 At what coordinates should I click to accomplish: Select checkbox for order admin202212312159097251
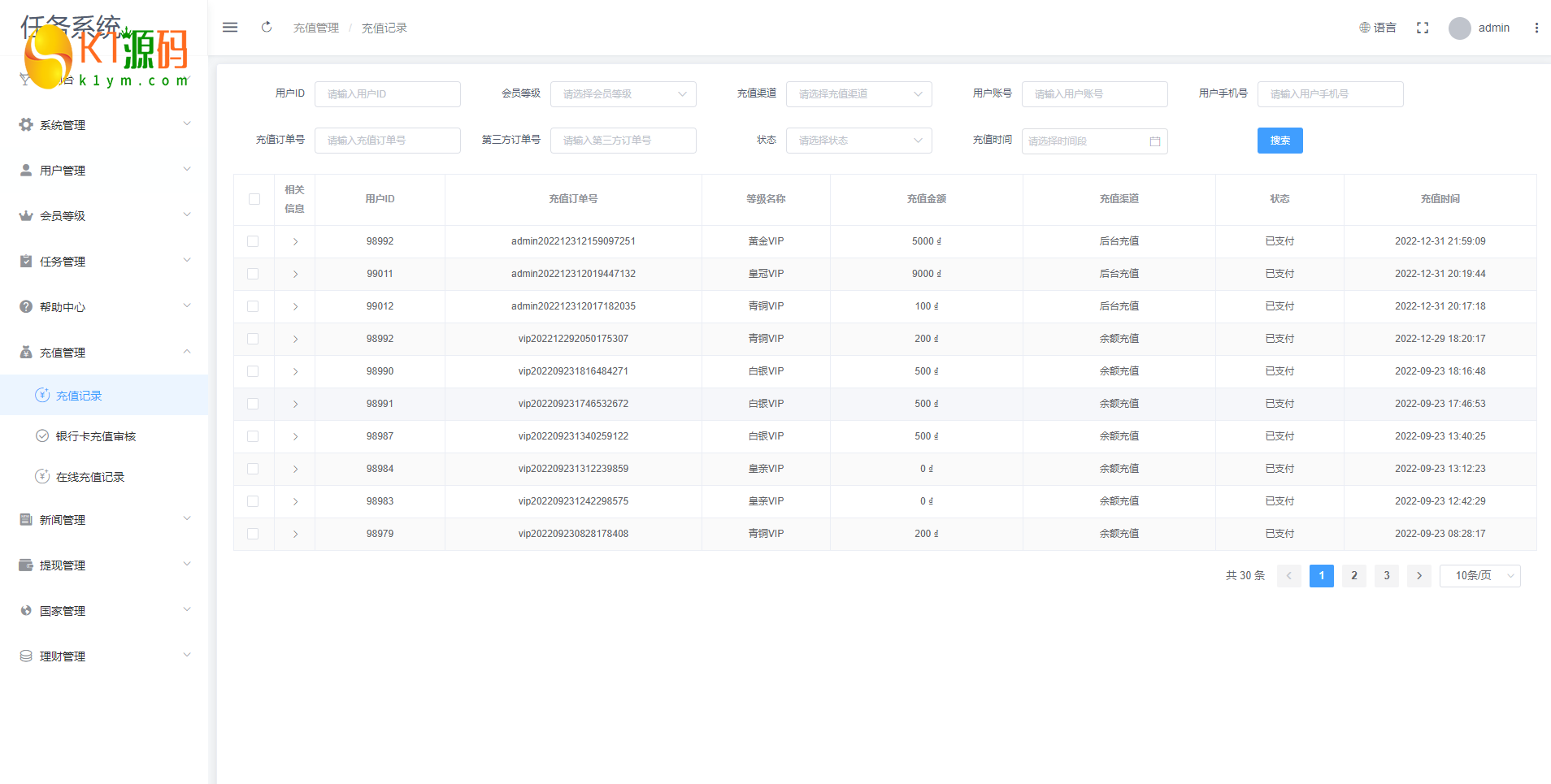253,241
